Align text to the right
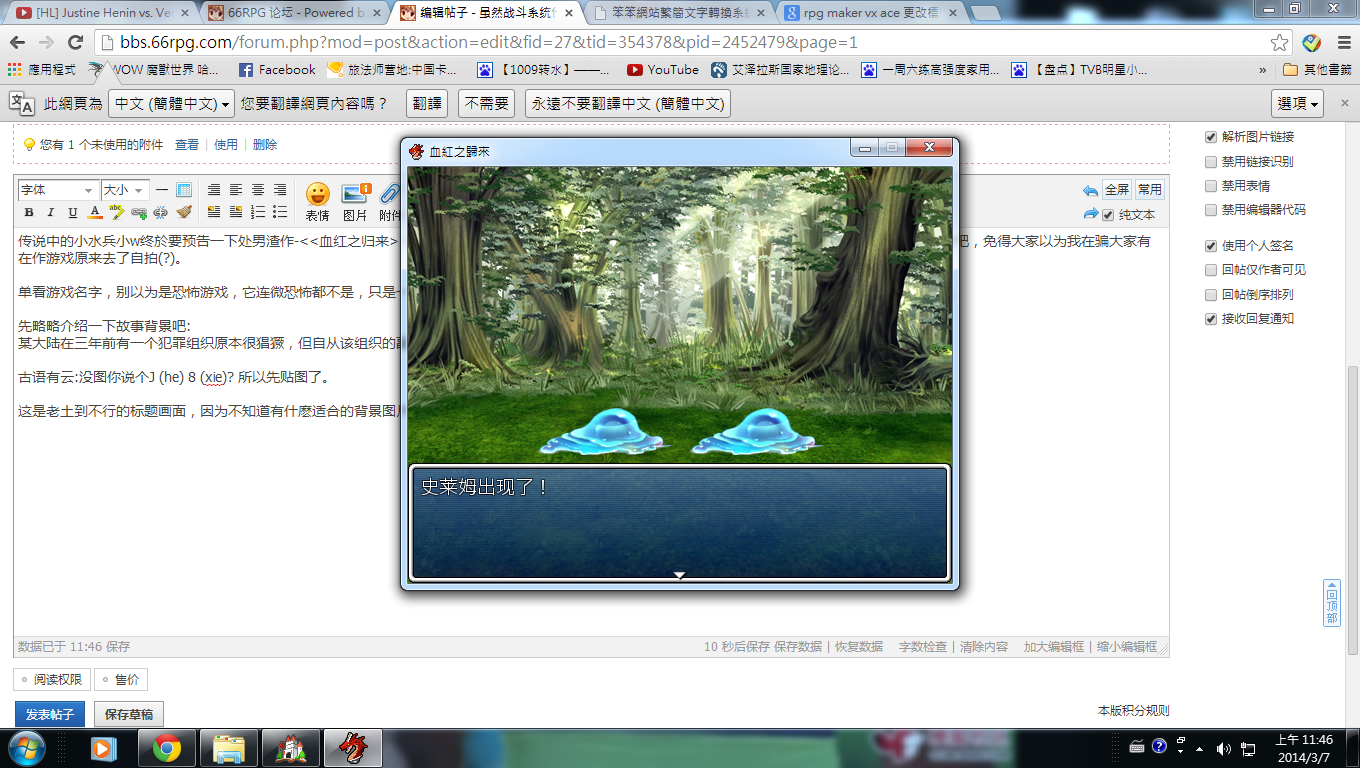1360x768 pixels. point(280,190)
